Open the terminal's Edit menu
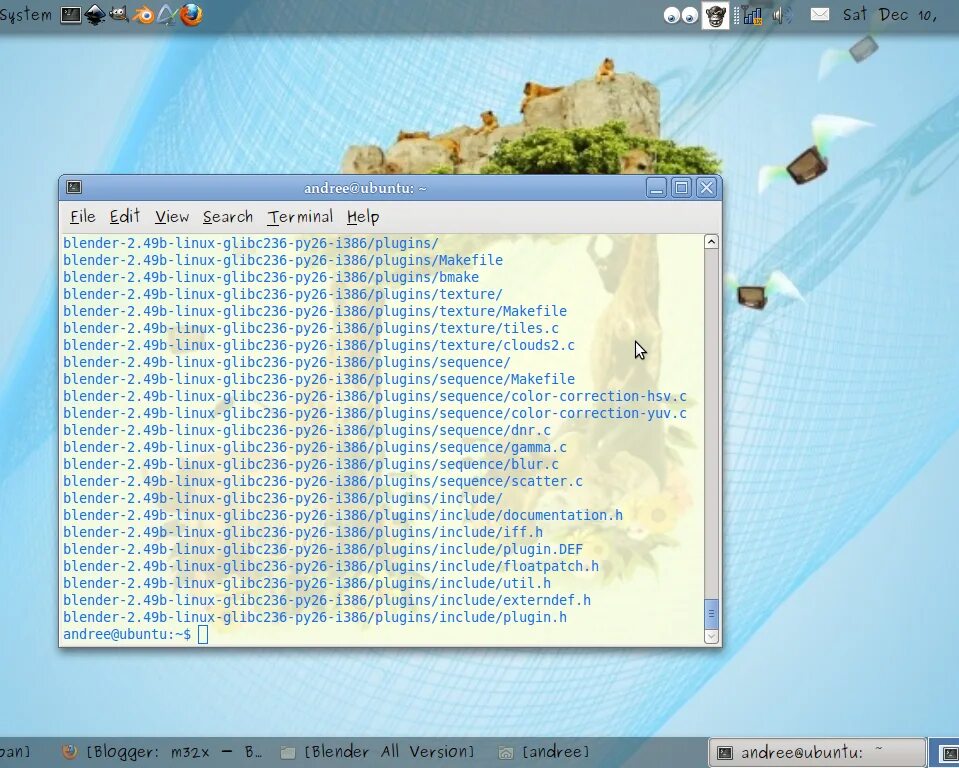Viewport: 959px width, 768px height. (125, 216)
